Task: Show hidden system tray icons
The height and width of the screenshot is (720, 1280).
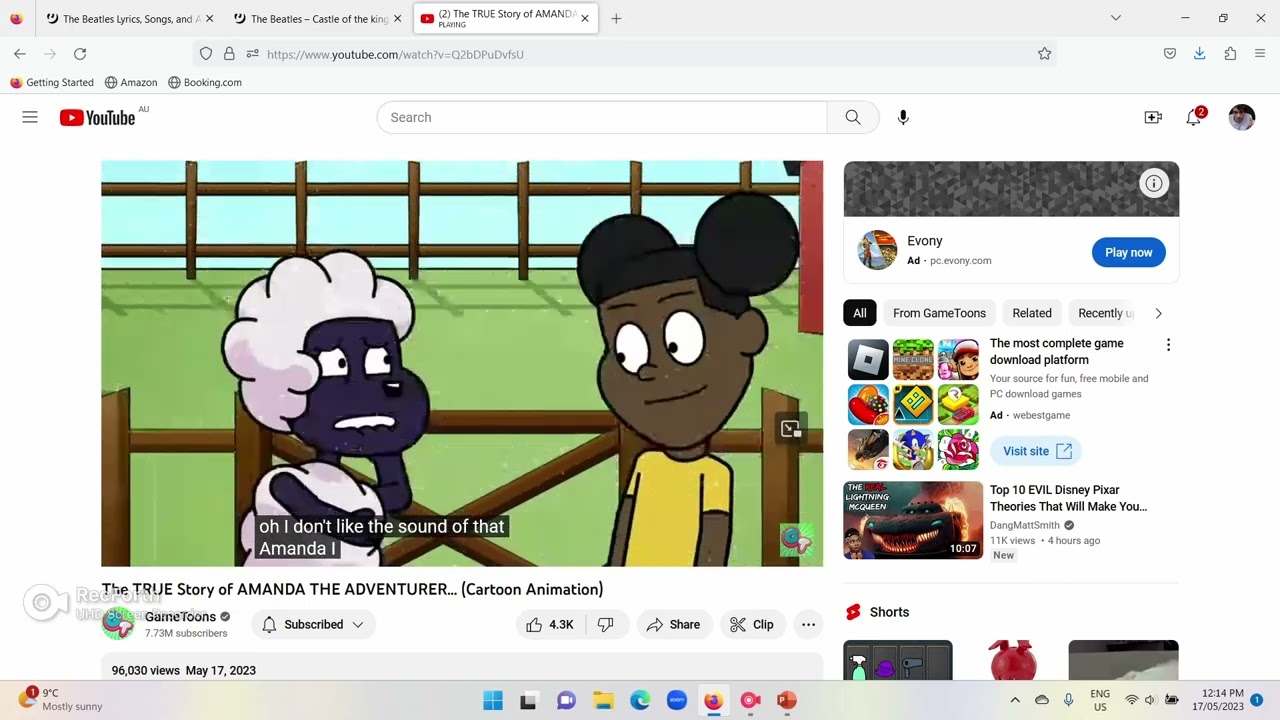Action: (1015, 700)
